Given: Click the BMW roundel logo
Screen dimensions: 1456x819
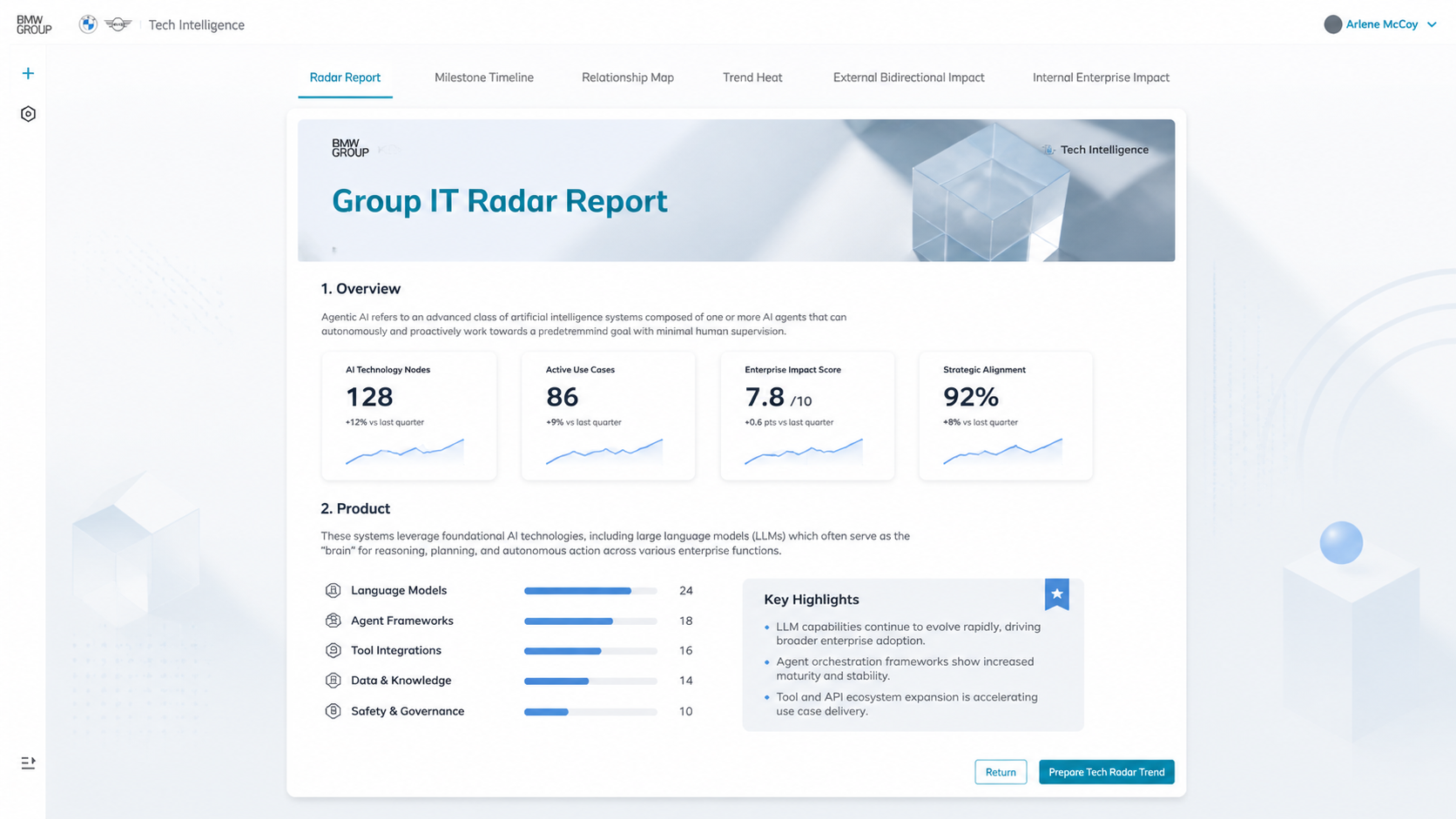Looking at the screenshot, I should click(88, 24).
